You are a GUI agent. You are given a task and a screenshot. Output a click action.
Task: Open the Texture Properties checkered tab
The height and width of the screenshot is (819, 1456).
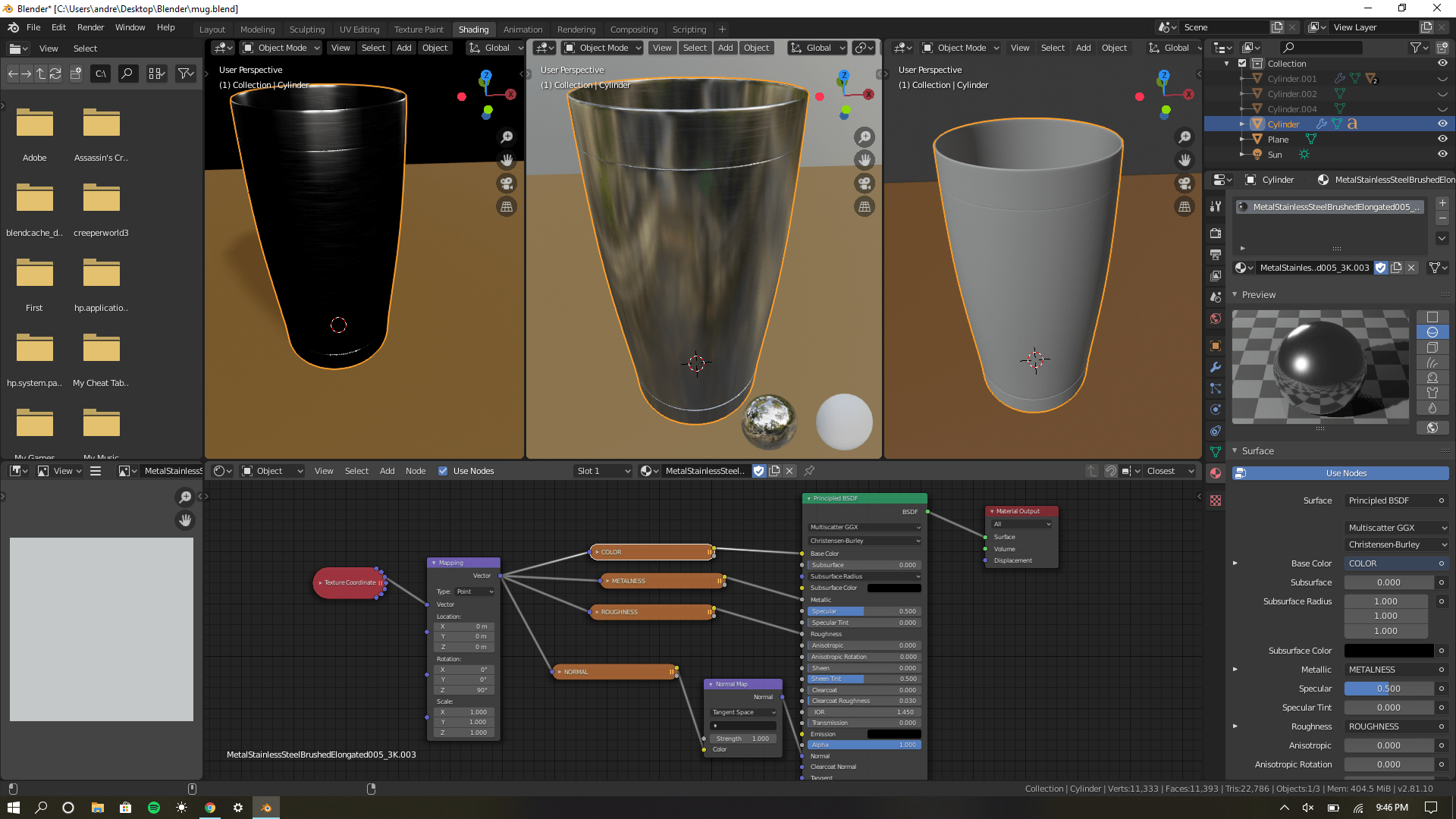1216,500
